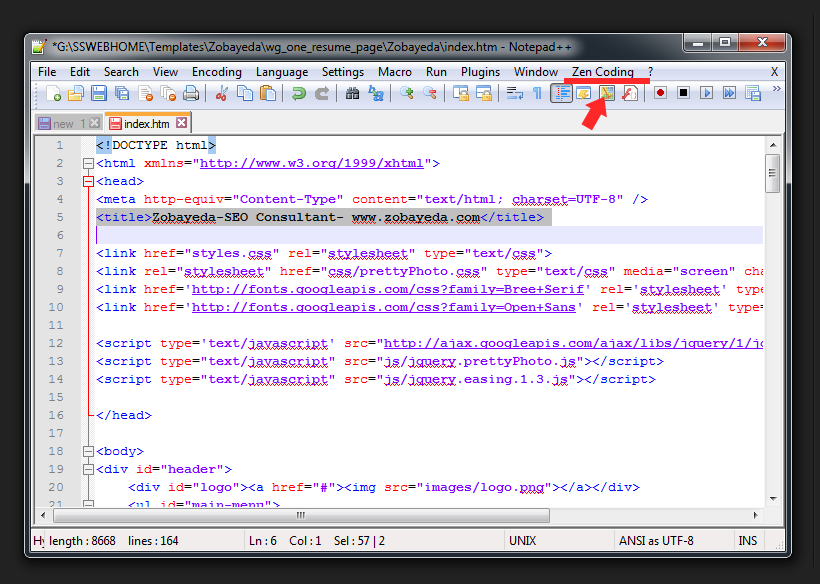This screenshot has height=584, width=820.
Task: Zoom in with the magnifier plus icon
Action: click(406, 94)
